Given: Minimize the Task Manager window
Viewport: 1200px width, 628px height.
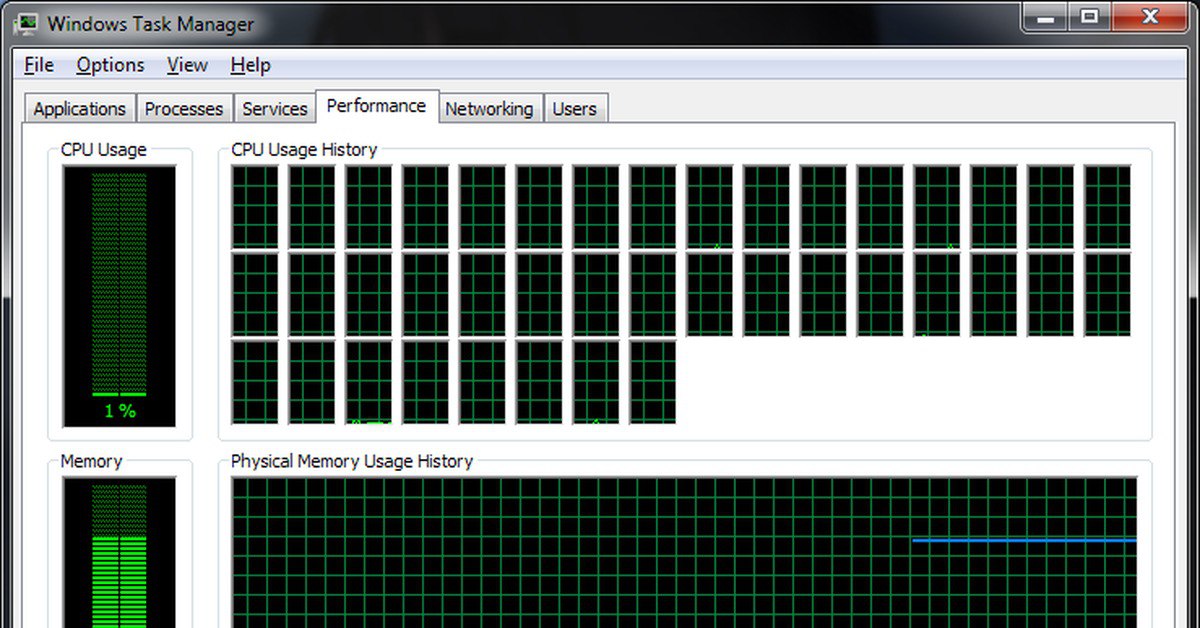Looking at the screenshot, I should pos(1043,16).
